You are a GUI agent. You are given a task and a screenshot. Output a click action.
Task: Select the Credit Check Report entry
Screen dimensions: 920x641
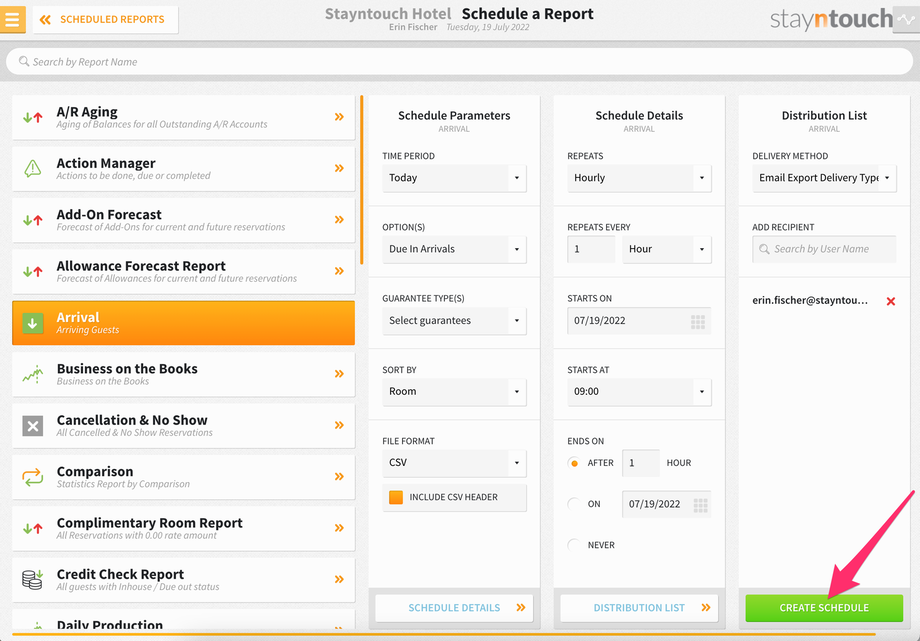point(183,579)
